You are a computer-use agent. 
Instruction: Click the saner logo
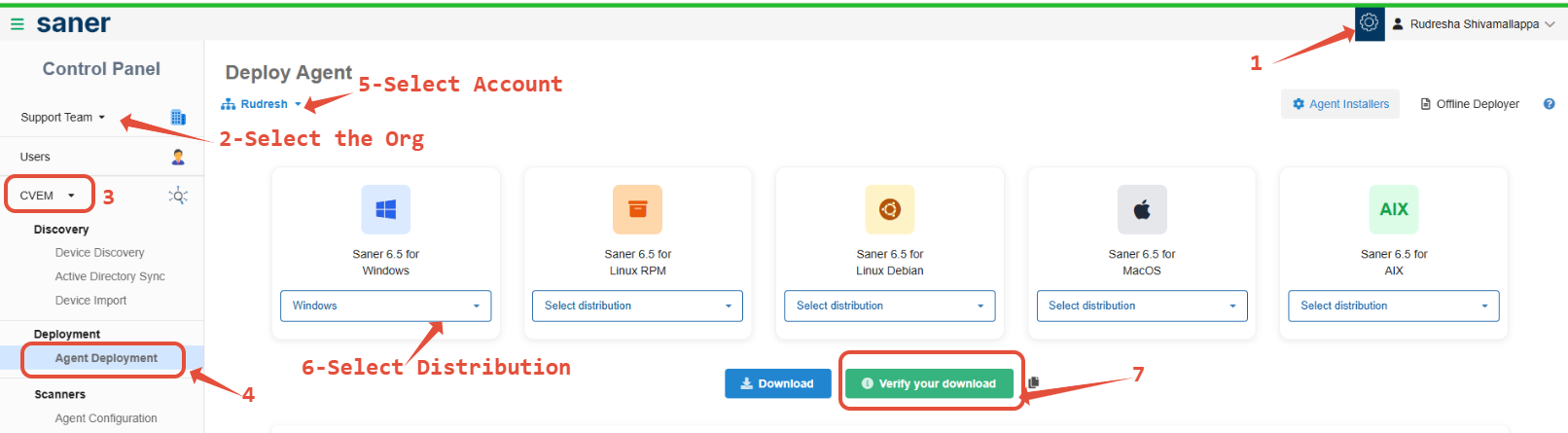coord(73,23)
